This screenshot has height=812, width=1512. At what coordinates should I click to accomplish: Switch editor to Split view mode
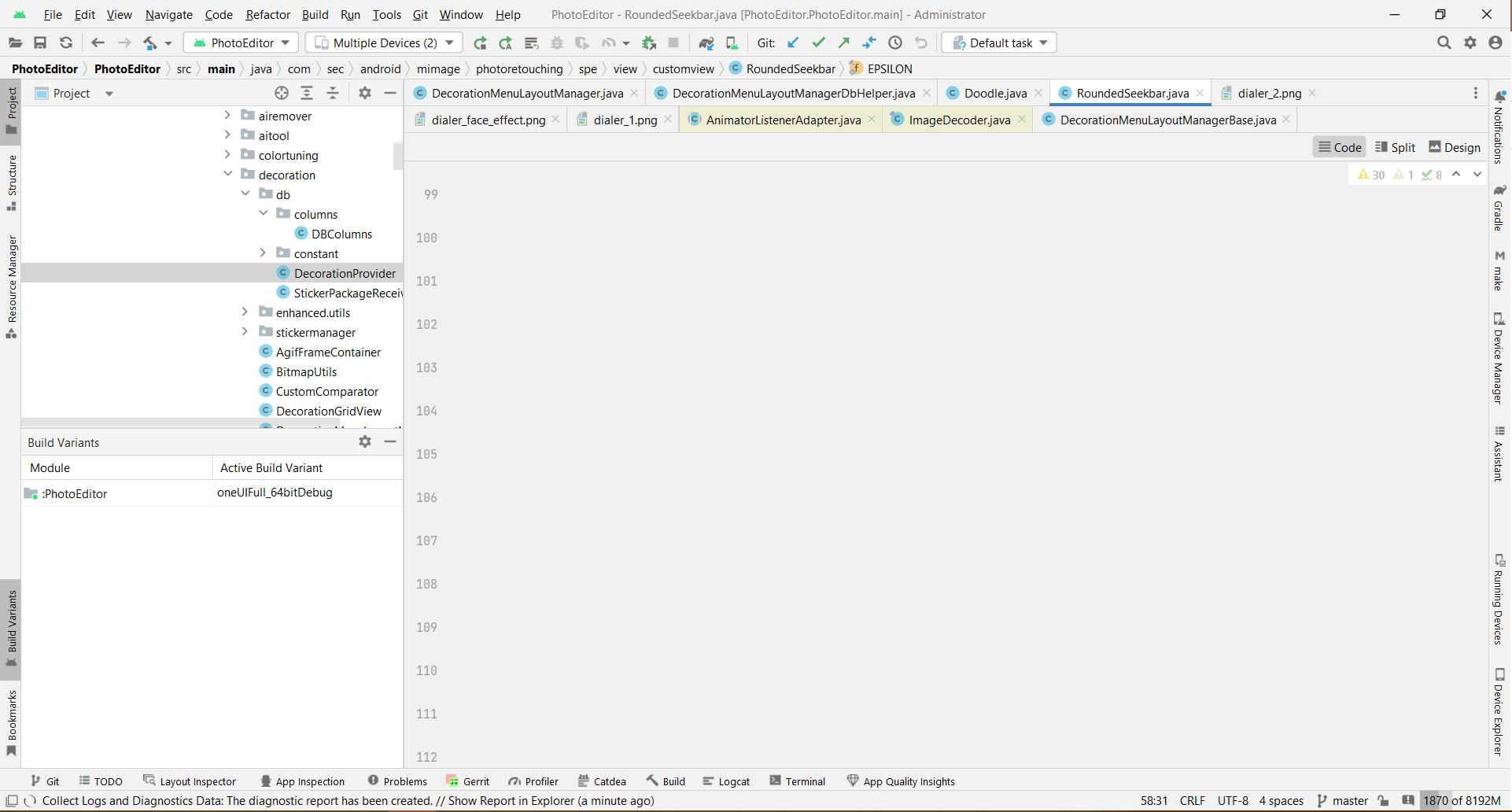pyautogui.click(x=1395, y=147)
